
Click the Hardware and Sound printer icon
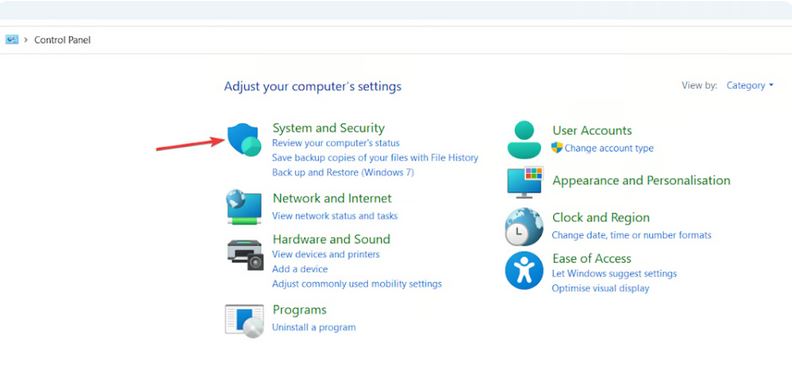tap(245, 255)
